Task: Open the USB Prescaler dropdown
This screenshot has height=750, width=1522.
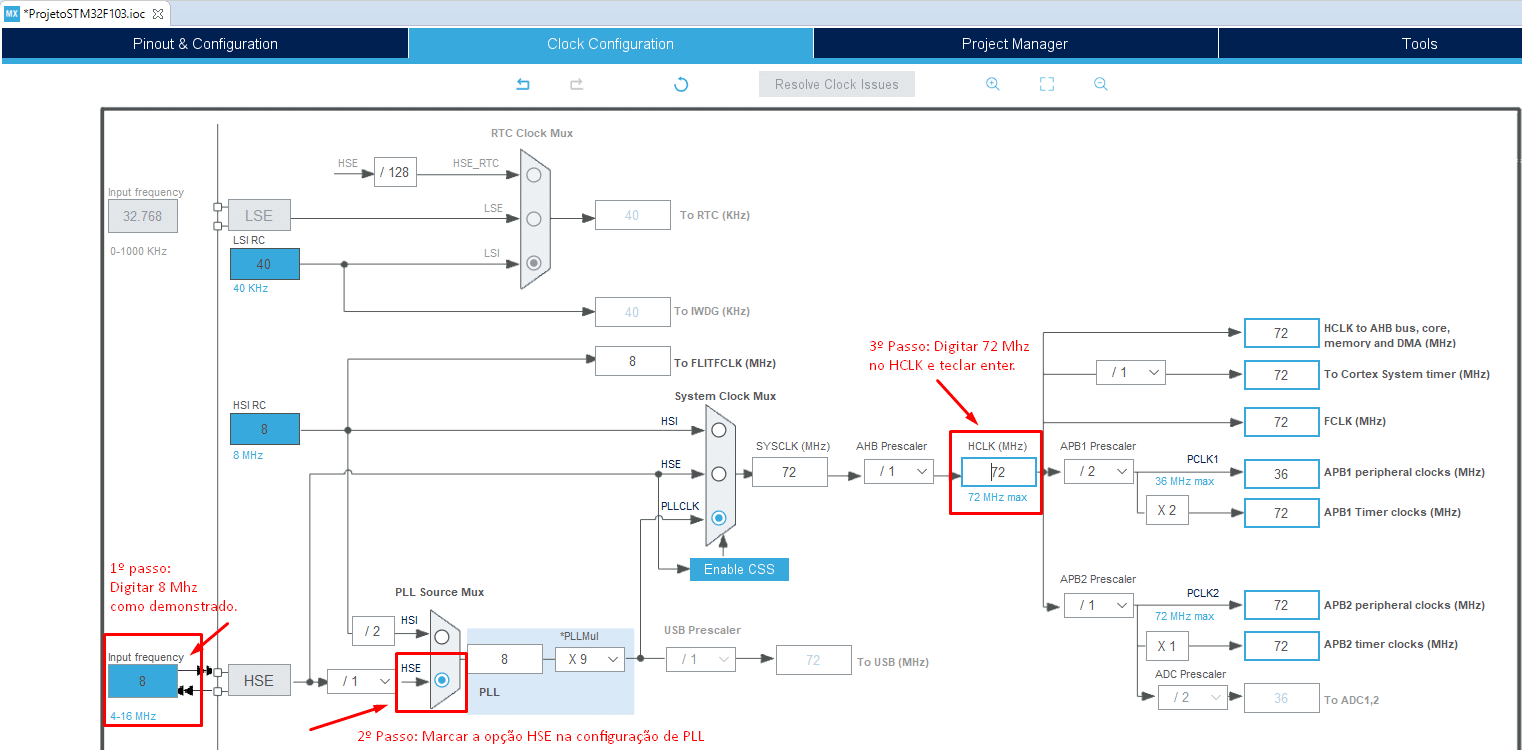Action: coord(701,659)
